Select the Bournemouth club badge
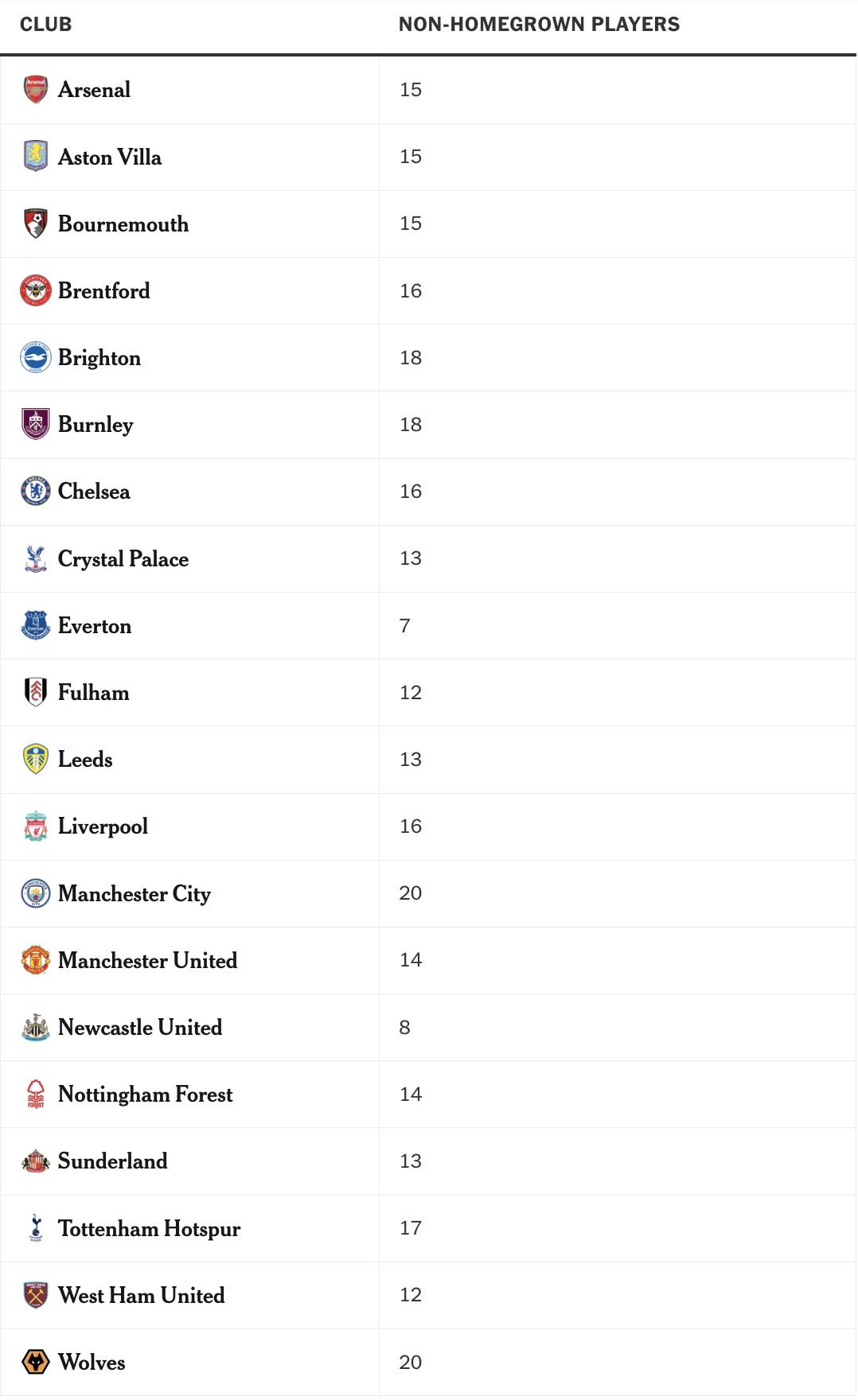The image size is (858, 1400). tap(36, 224)
